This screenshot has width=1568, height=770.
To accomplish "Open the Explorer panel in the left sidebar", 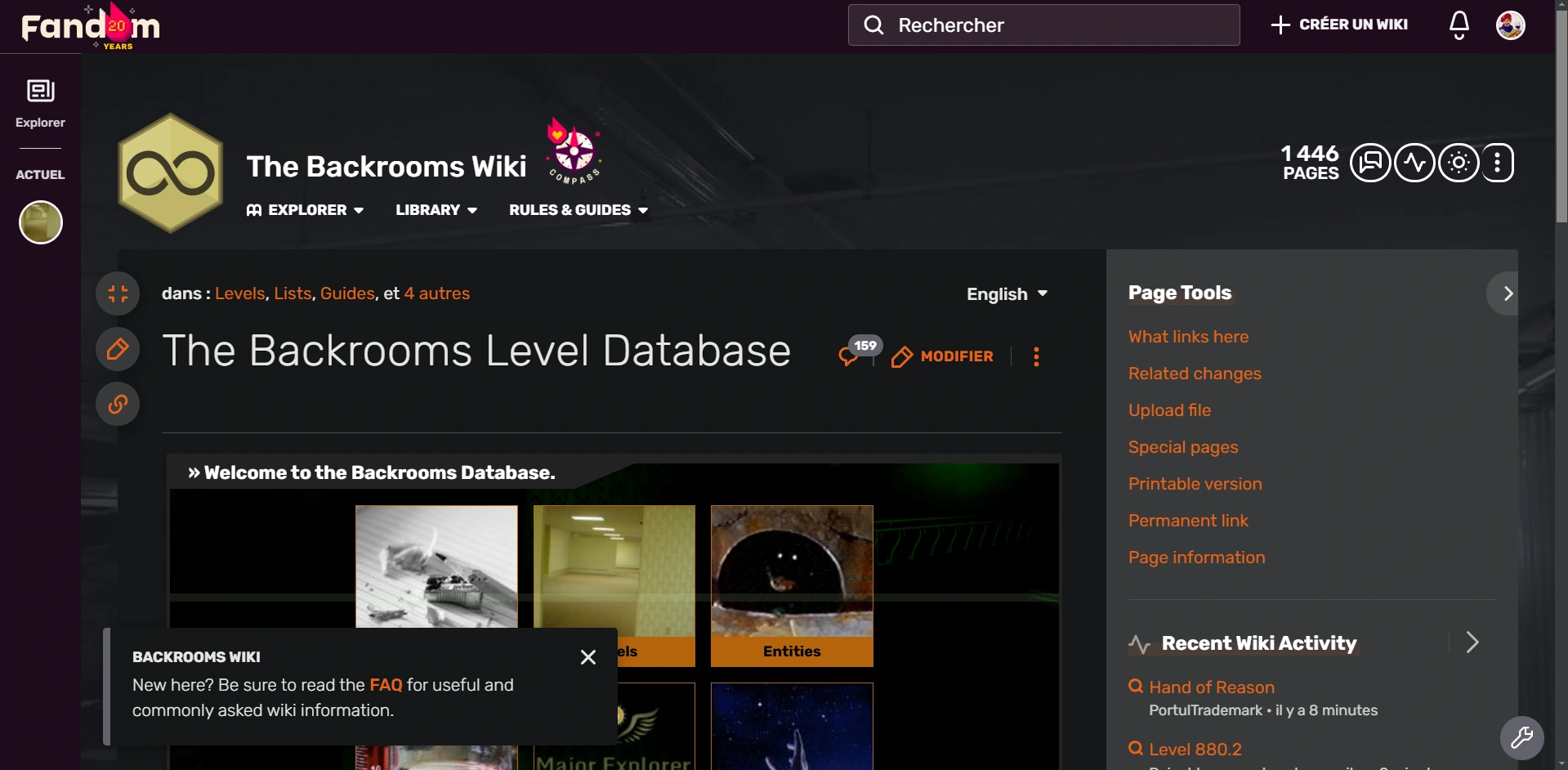I will coord(39,101).
